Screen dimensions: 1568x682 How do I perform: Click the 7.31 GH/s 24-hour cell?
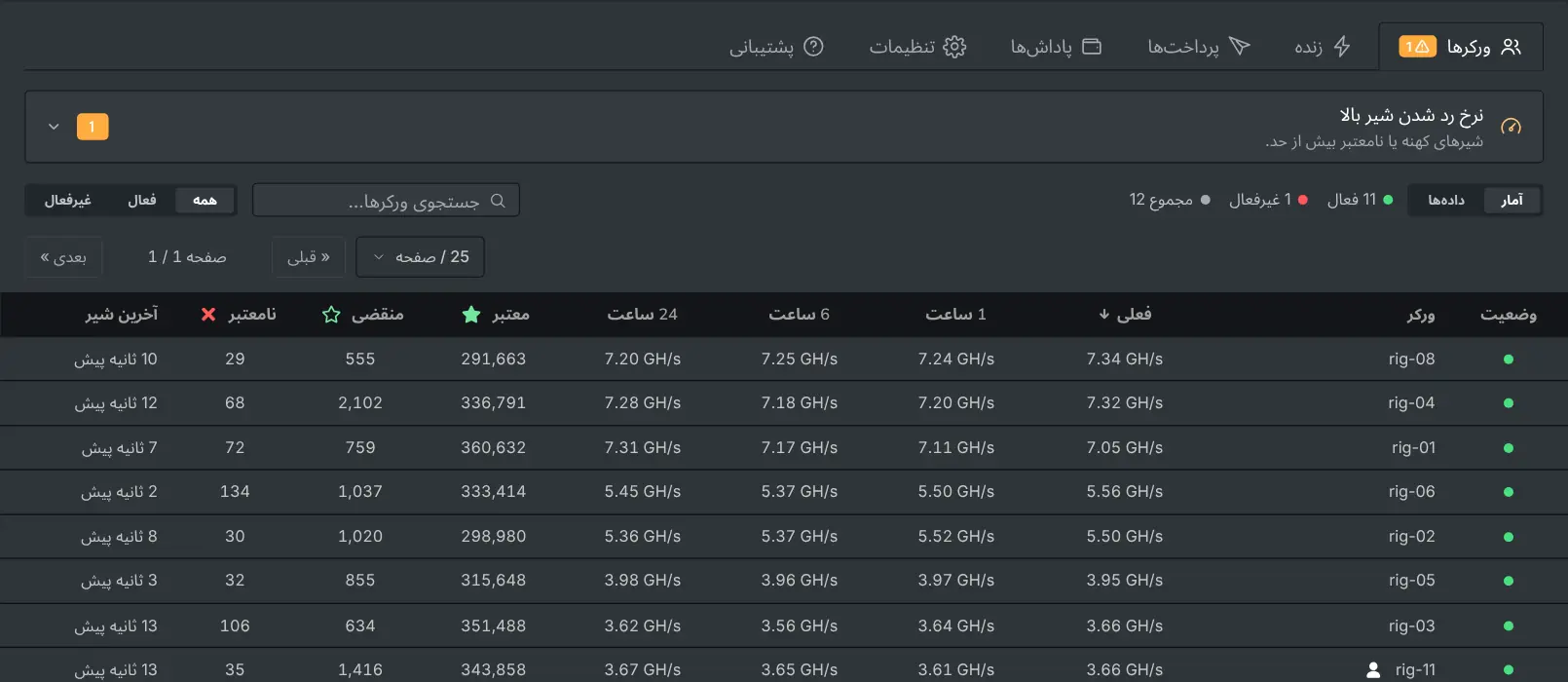(642, 447)
